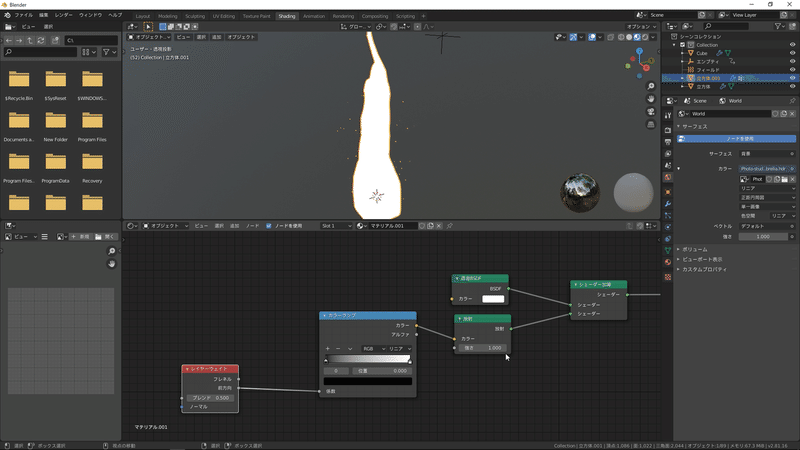Unlink World datablock with X icon
The height and width of the screenshot is (450, 800).
pyautogui.click(x=792, y=114)
